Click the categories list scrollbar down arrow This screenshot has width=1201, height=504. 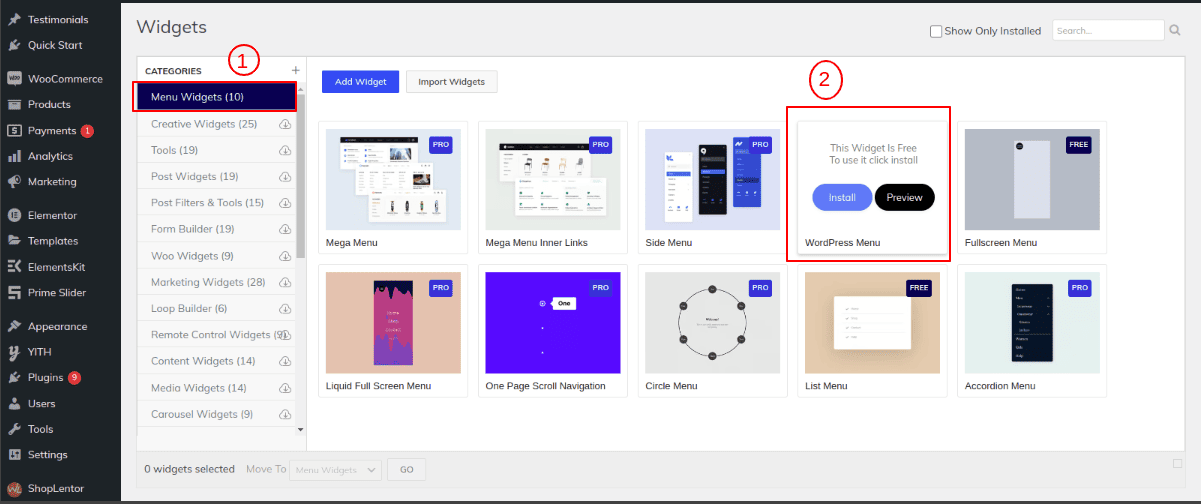301,428
